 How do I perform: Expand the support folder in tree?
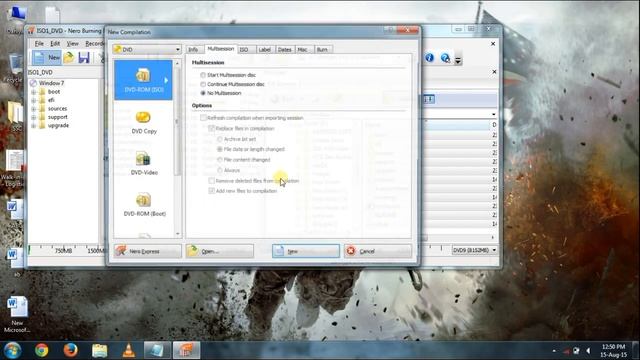[x=33, y=118]
